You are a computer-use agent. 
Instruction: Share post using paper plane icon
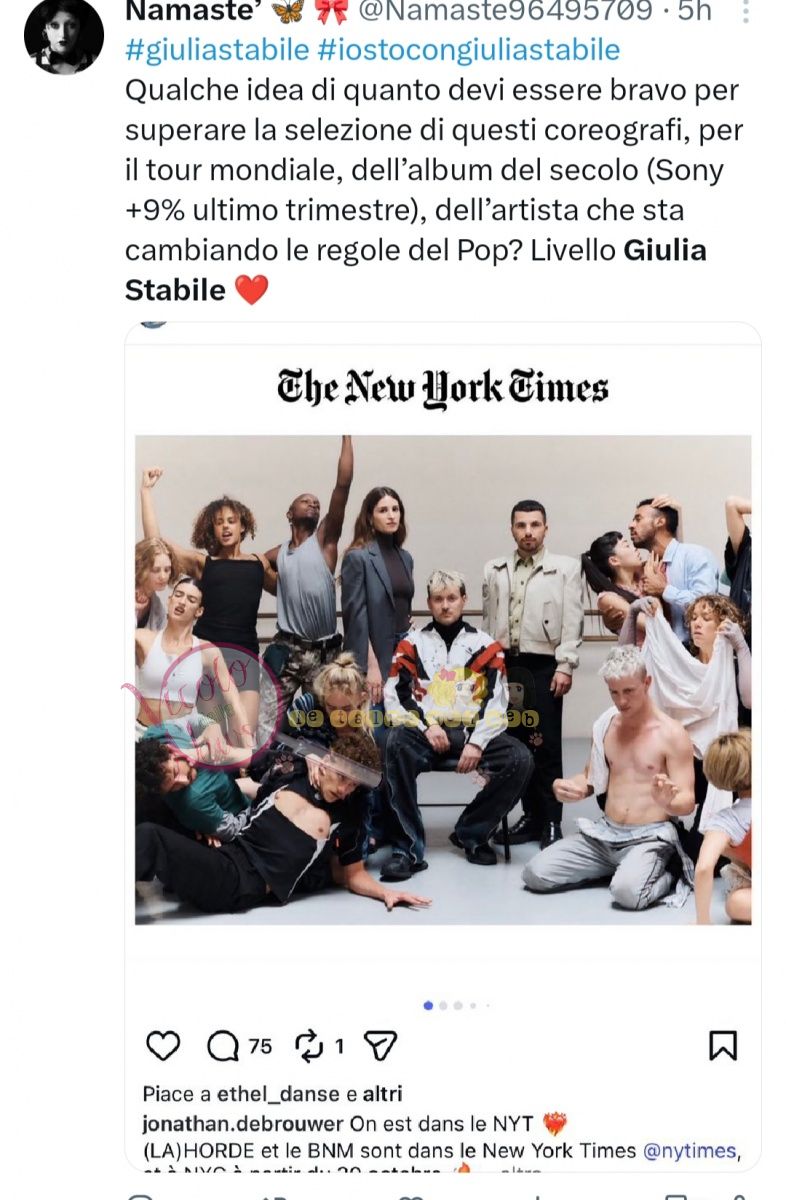(x=381, y=1046)
